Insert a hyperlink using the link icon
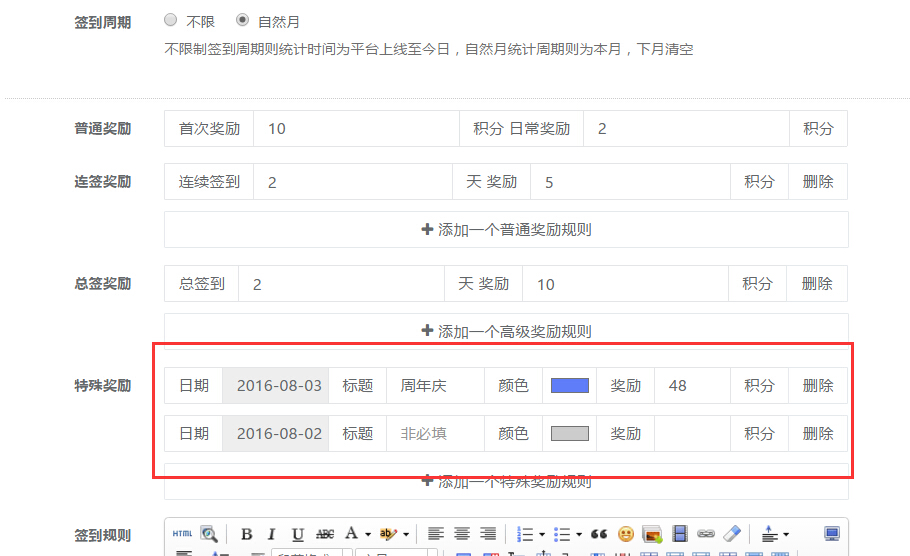Viewport: 910px width, 556px height. (706, 534)
